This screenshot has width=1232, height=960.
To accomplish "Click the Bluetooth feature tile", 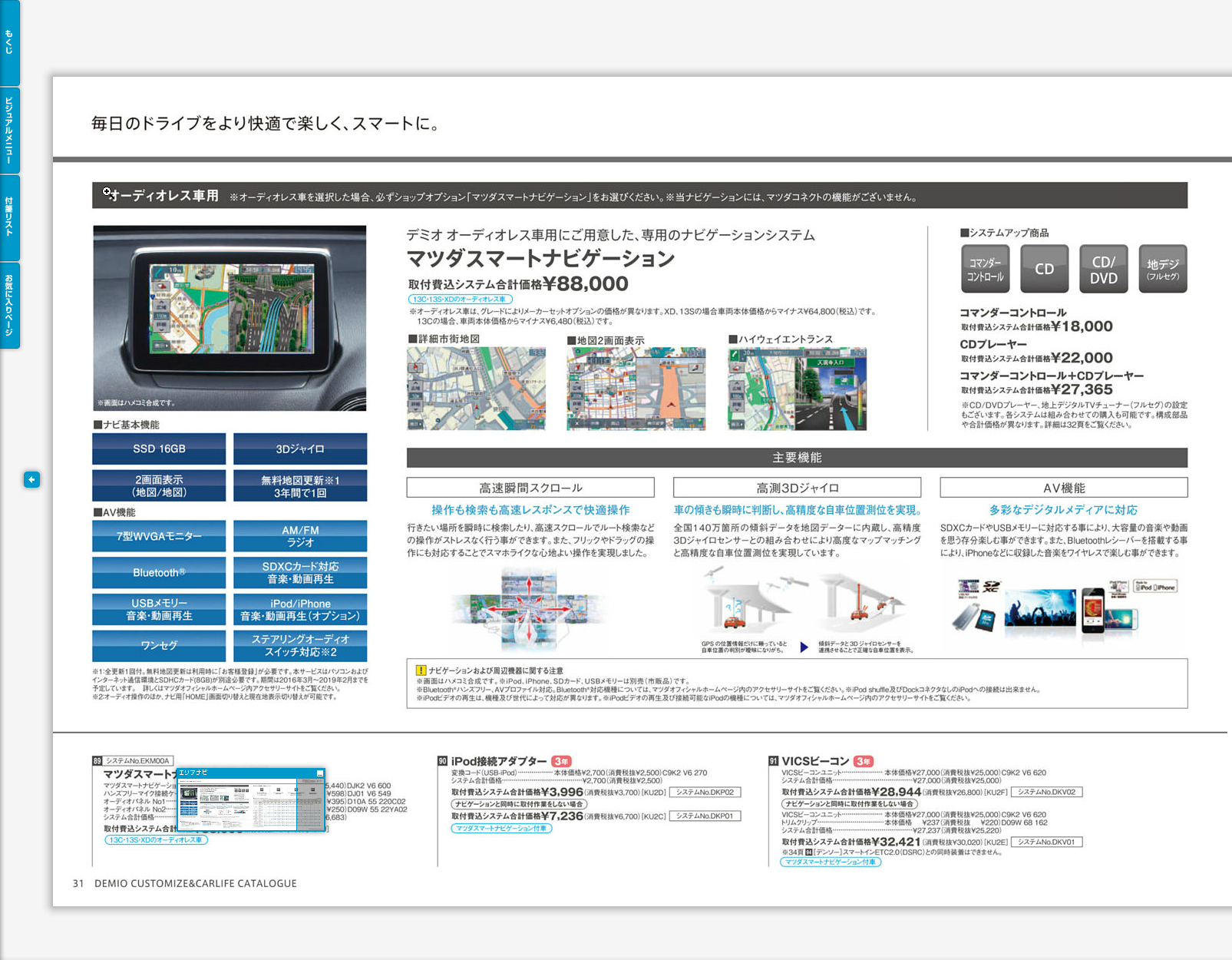I will (x=159, y=573).
